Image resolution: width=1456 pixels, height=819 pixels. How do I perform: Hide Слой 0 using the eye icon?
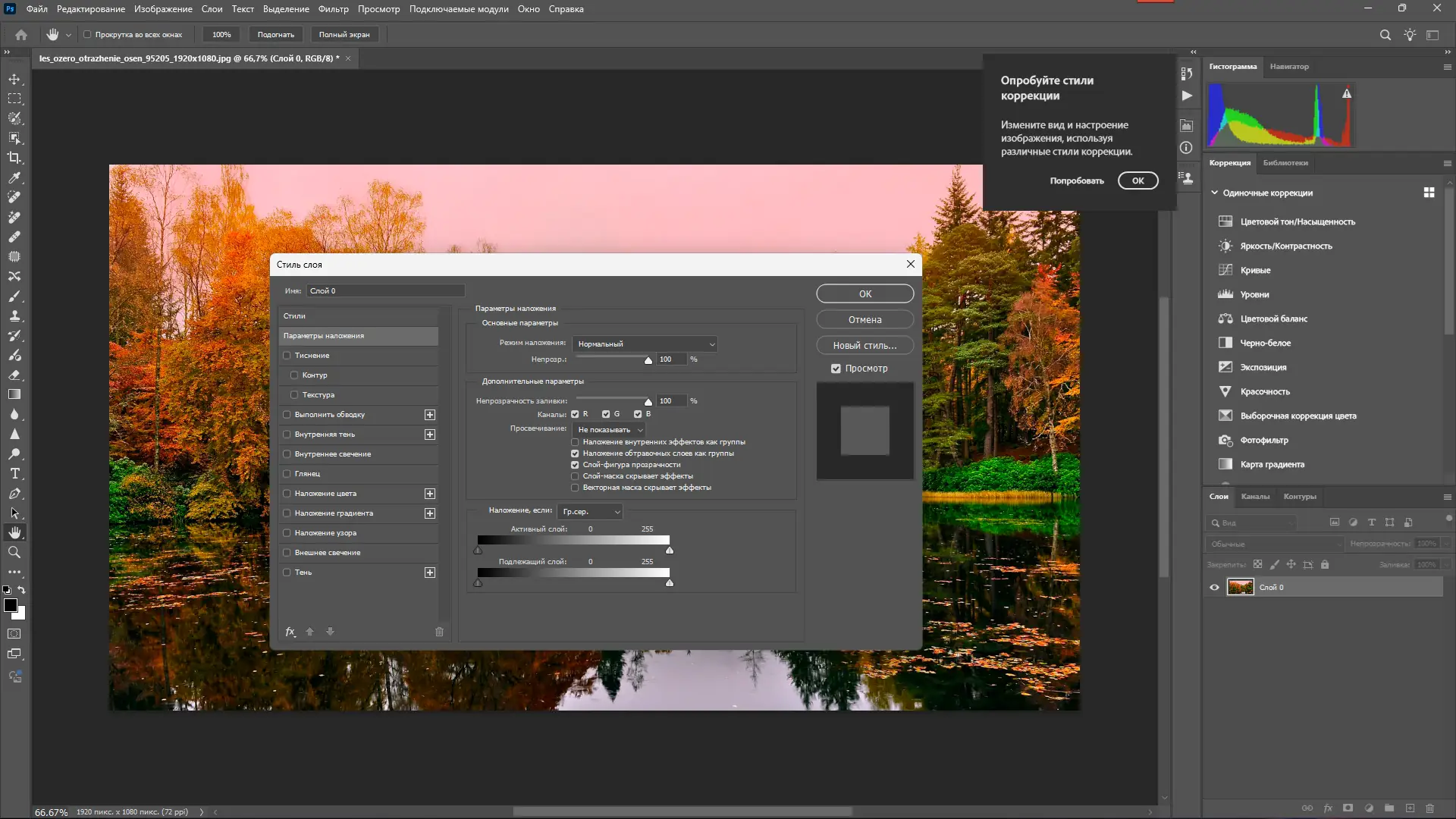pyautogui.click(x=1214, y=588)
